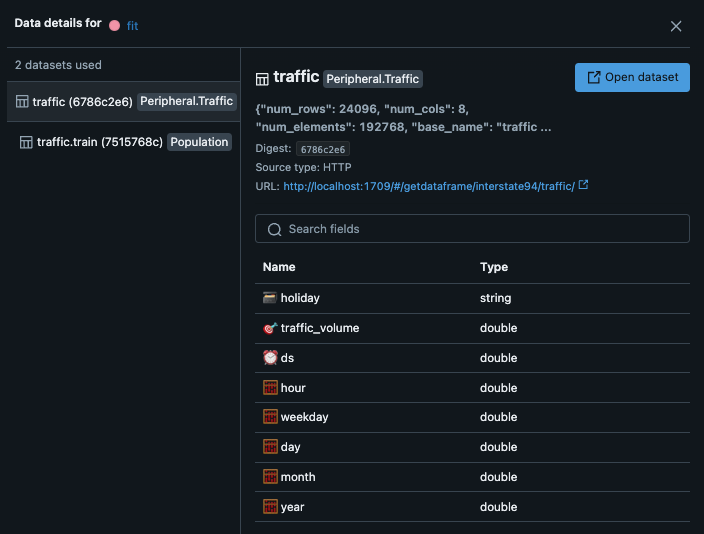The height and width of the screenshot is (534, 704).
Task: Click the Population tag
Action: [199, 142]
